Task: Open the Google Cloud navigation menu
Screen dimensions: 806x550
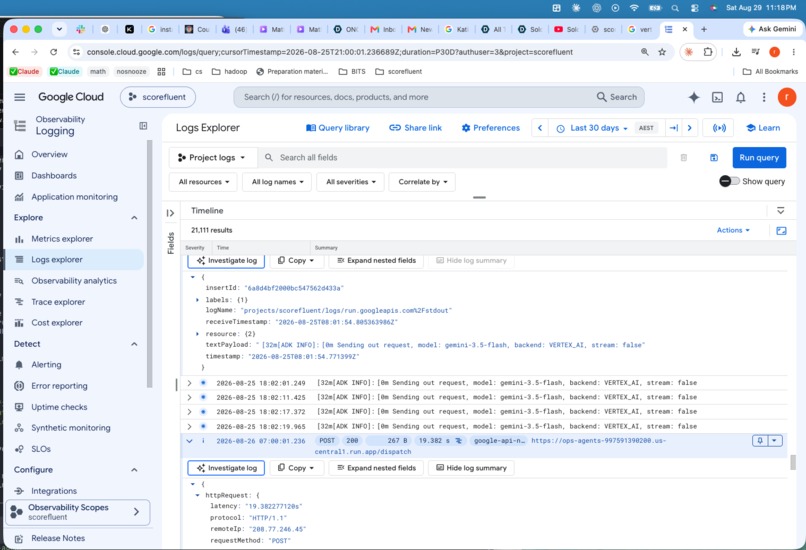Action: [20, 97]
